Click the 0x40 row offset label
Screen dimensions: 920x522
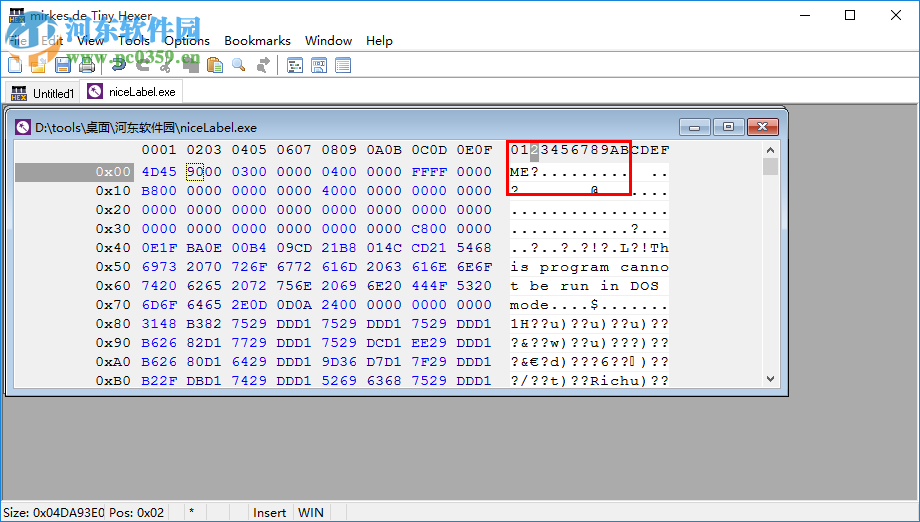pos(113,248)
